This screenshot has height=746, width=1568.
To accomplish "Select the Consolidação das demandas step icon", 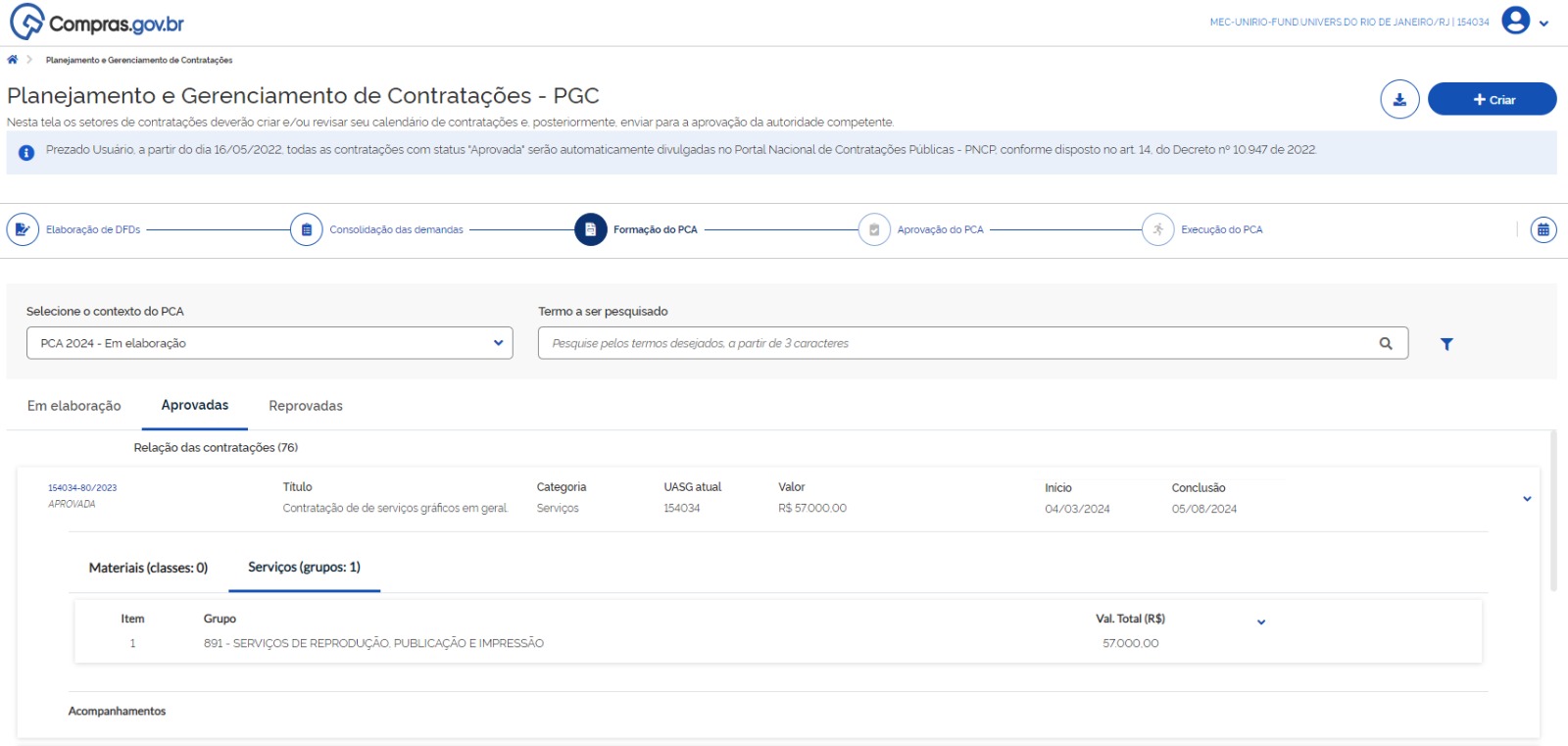I will click(306, 229).
